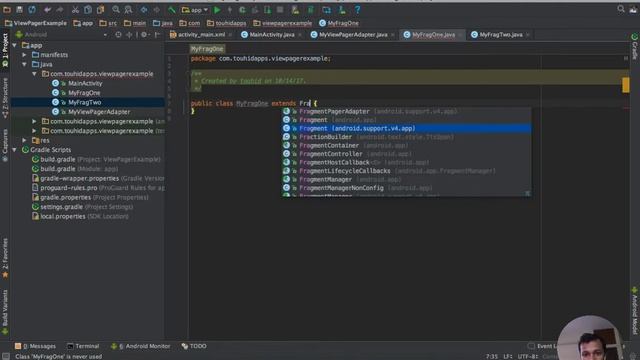
Task: Select proguard-rules.pro file
Action: pyautogui.click(x=69, y=188)
